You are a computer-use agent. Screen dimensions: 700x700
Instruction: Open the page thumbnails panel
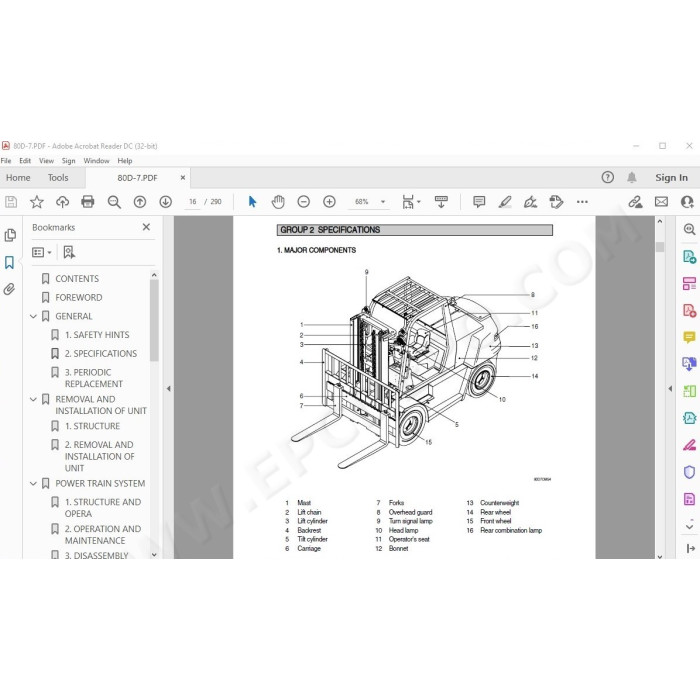(10, 235)
